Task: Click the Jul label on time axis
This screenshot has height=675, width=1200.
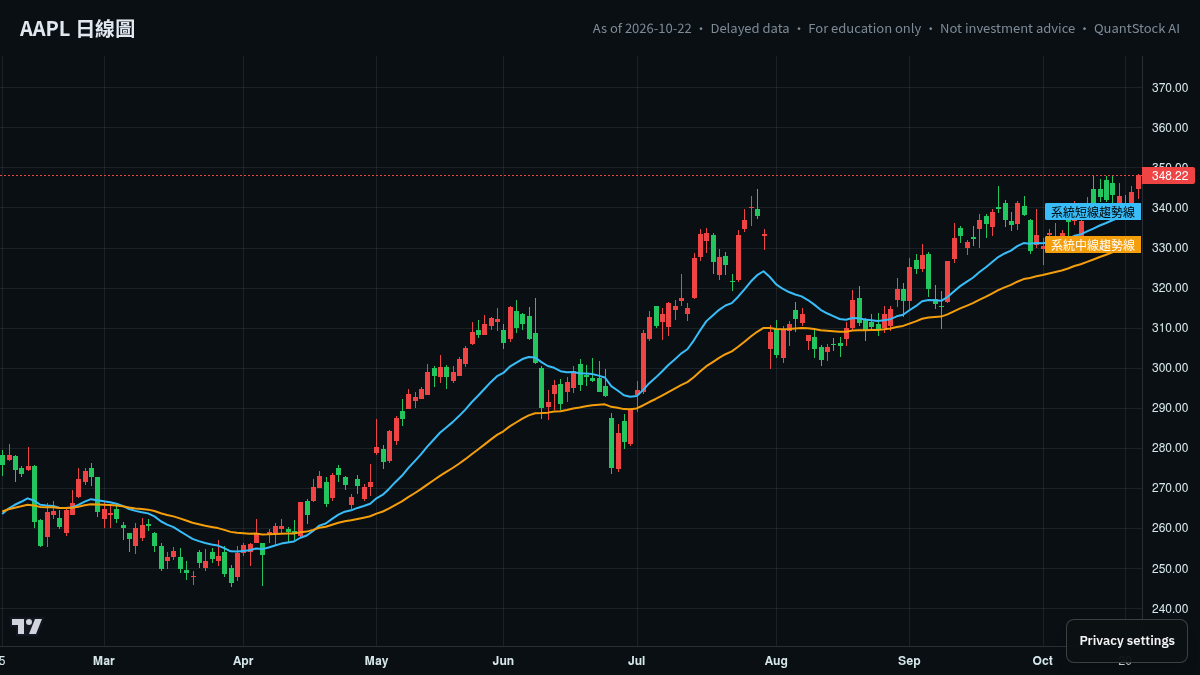Action: pyautogui.click(x=636, y=661)
